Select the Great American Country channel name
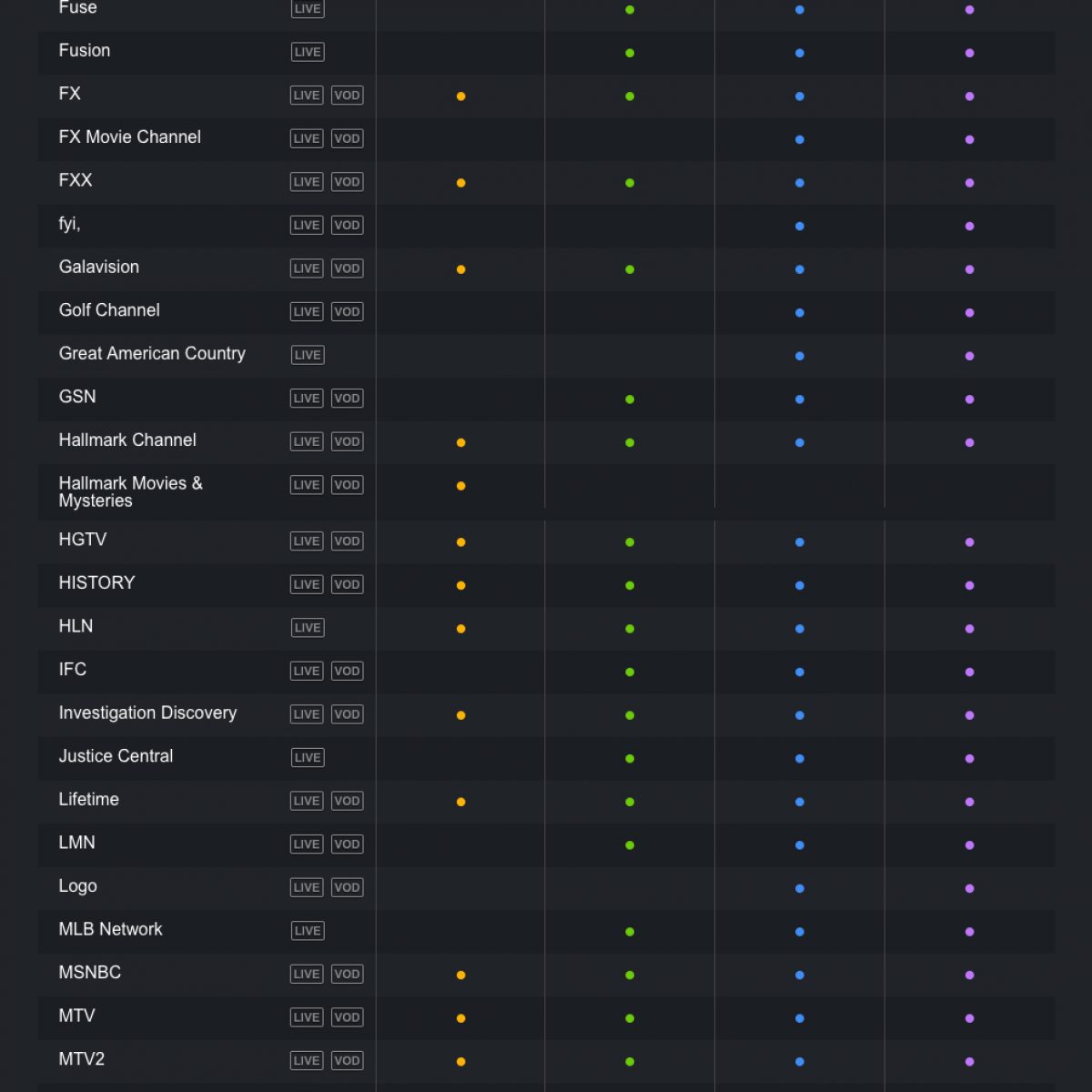The image size is (1092, 1092). coord(152,354)
